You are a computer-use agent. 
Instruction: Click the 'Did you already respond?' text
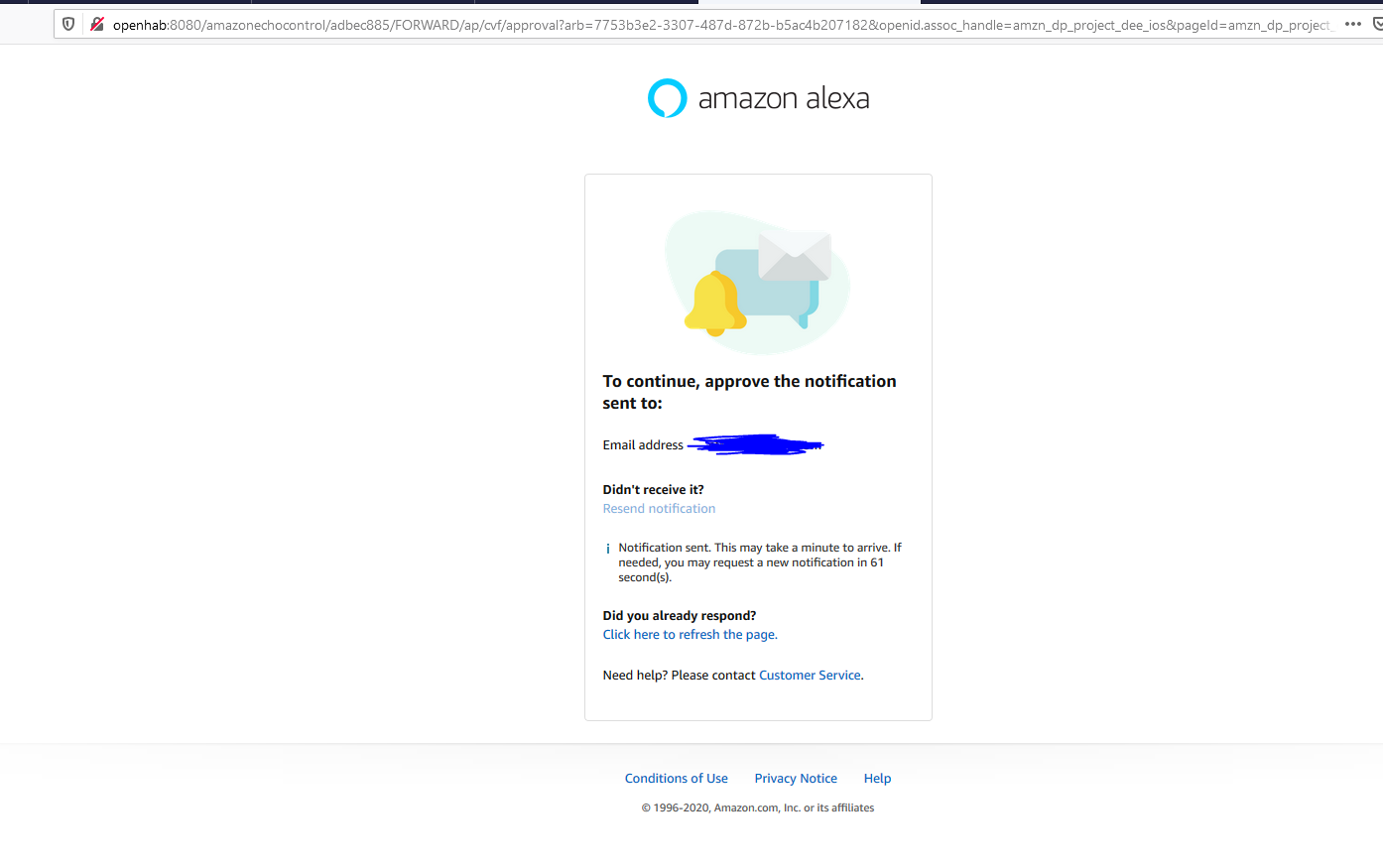click(x=680, y=616)
